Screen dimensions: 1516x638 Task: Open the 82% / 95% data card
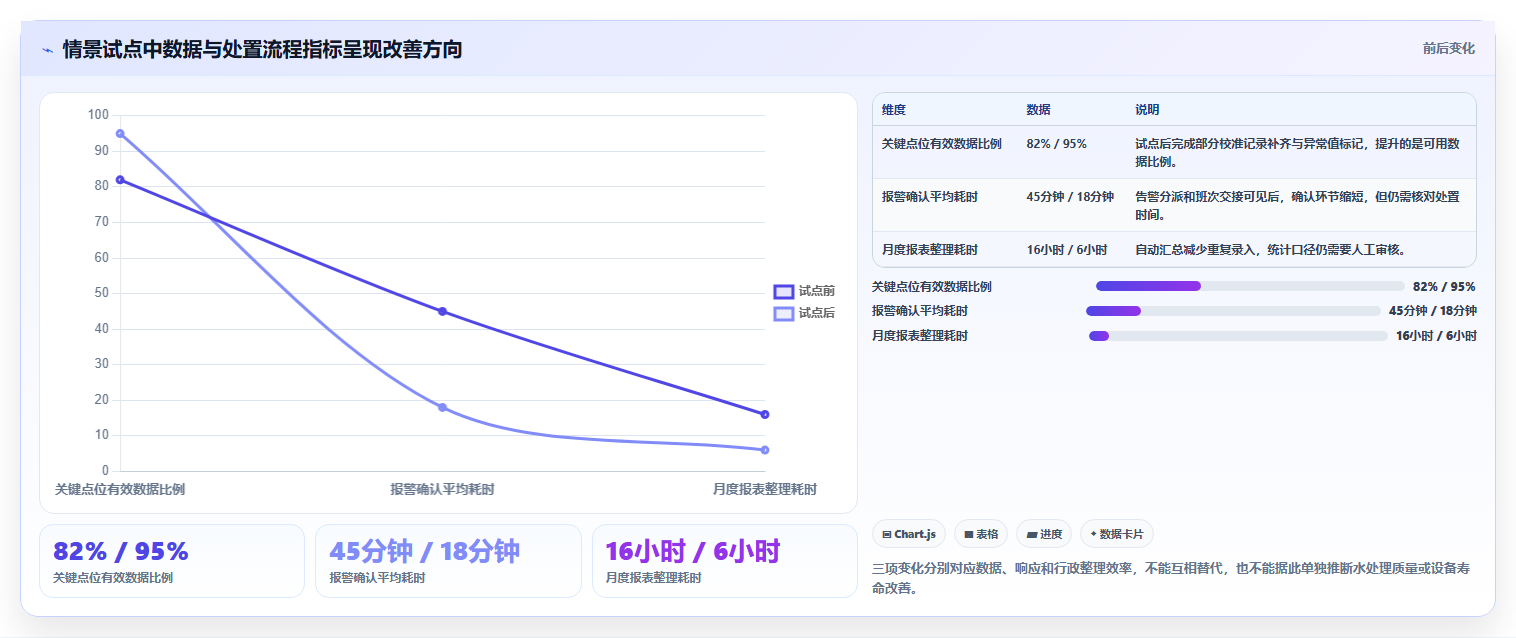[x=172, y=561]
